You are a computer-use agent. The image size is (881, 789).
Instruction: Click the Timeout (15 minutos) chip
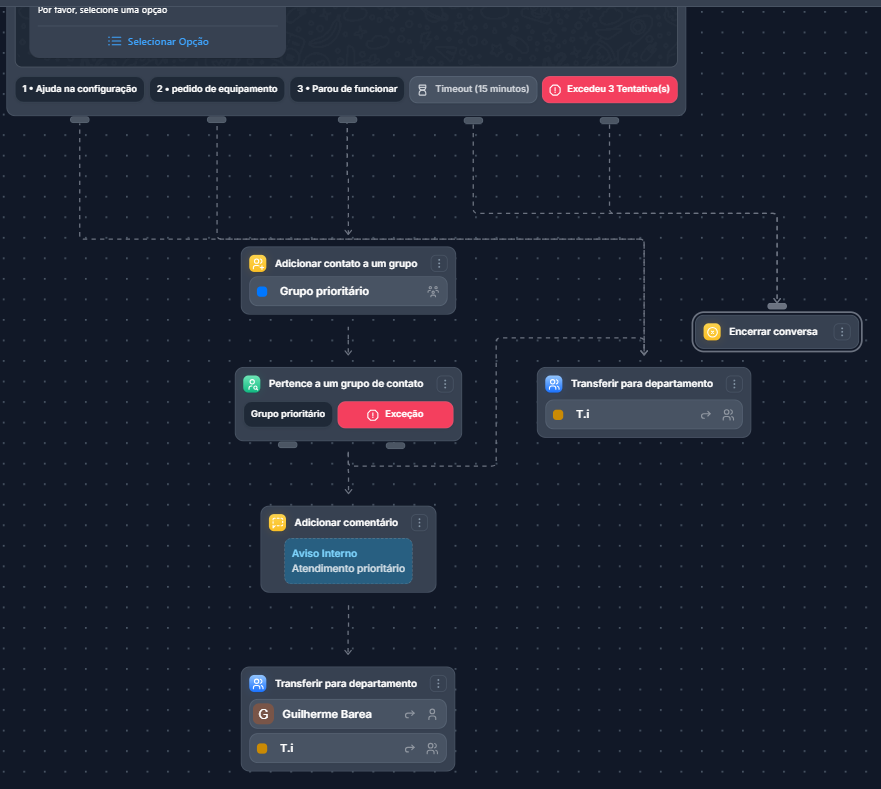[x=474, y=89]
